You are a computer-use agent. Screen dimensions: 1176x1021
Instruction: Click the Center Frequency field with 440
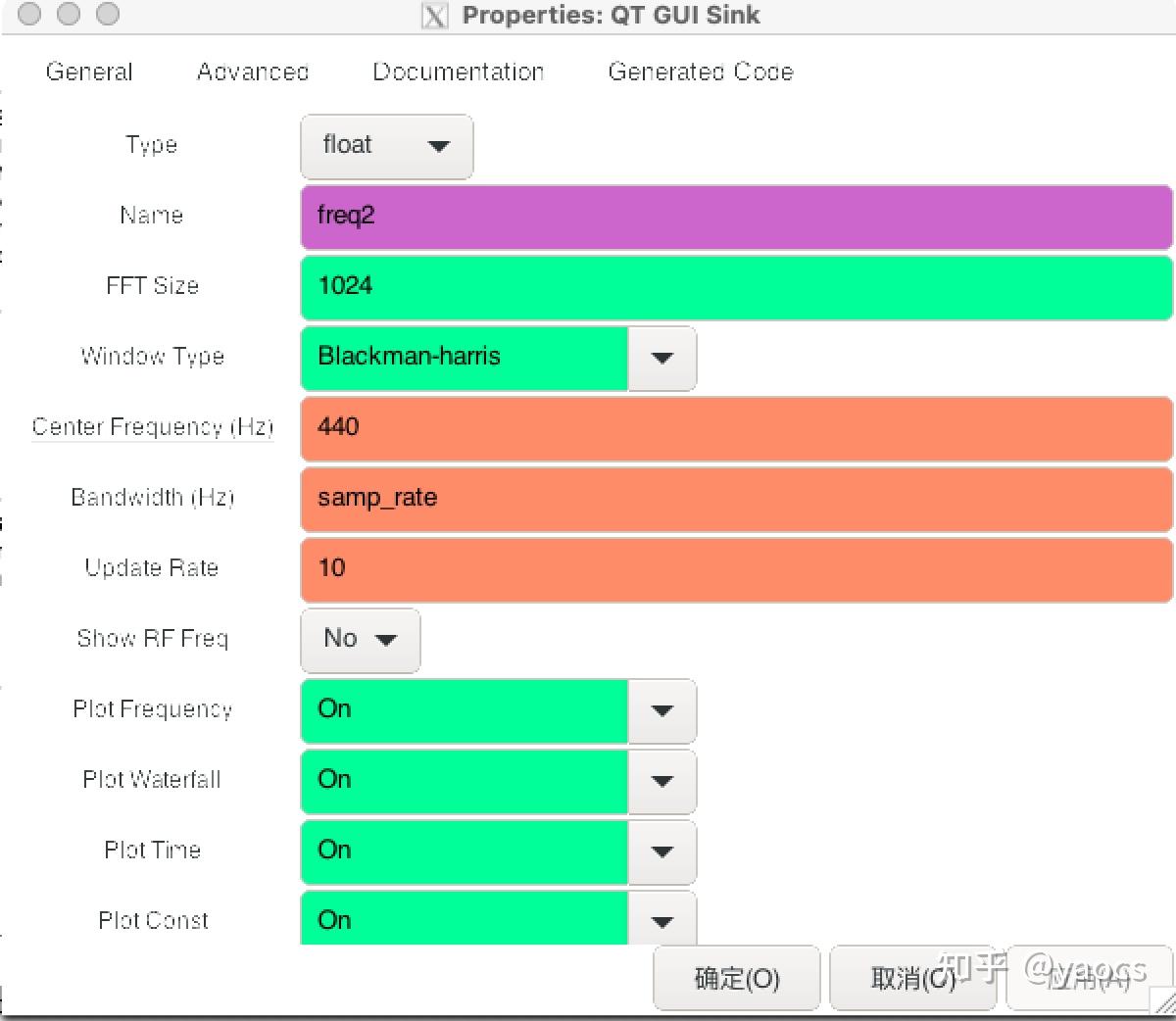735,428
